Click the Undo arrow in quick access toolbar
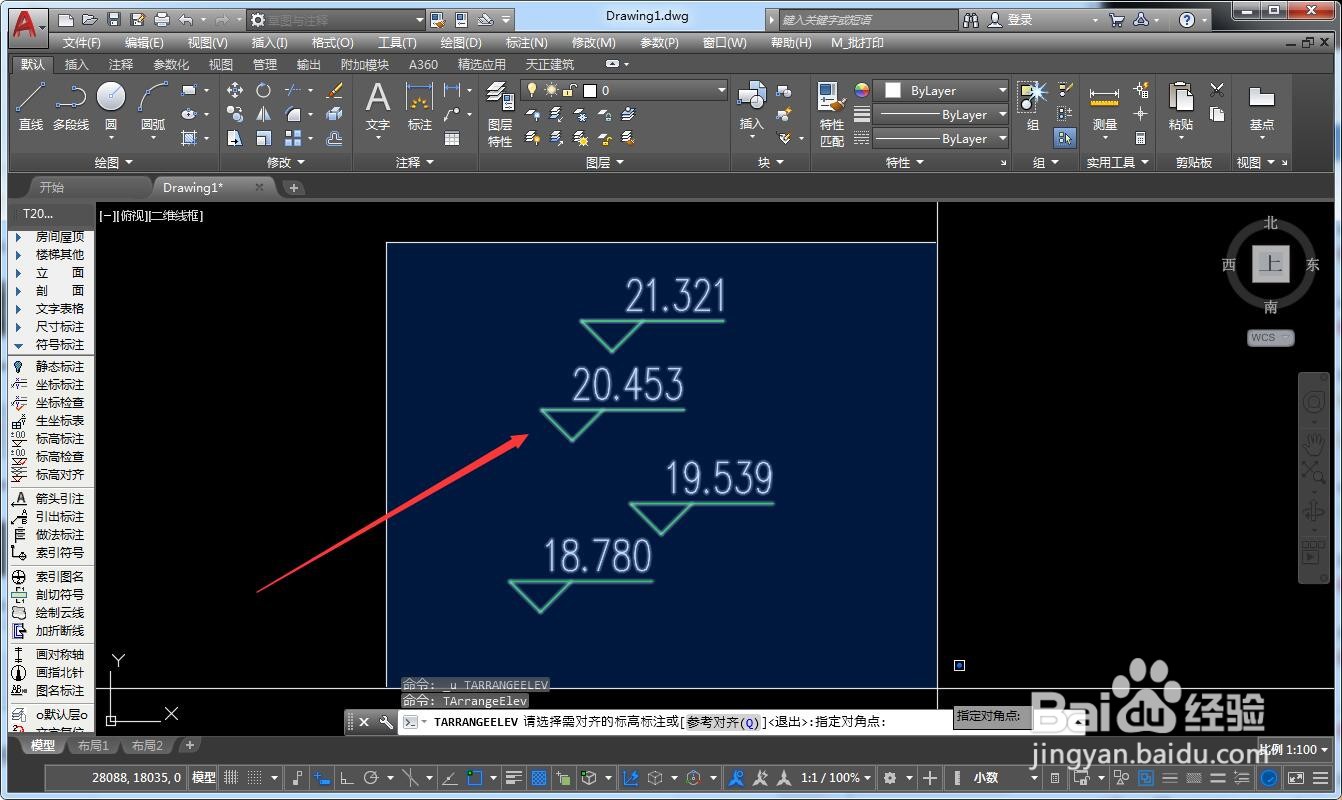 (x=186, y=19)
